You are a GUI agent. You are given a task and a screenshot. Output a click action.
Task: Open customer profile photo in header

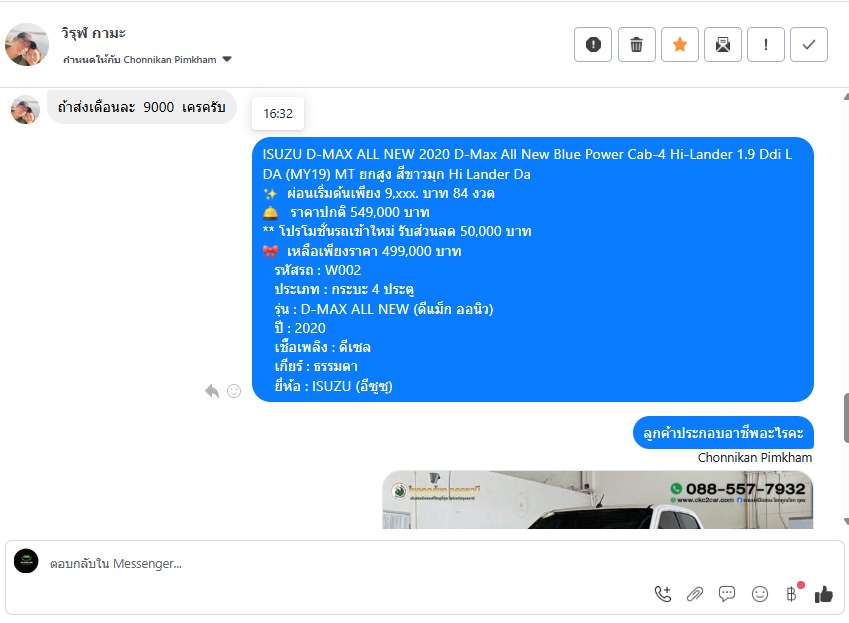point(27,44)
